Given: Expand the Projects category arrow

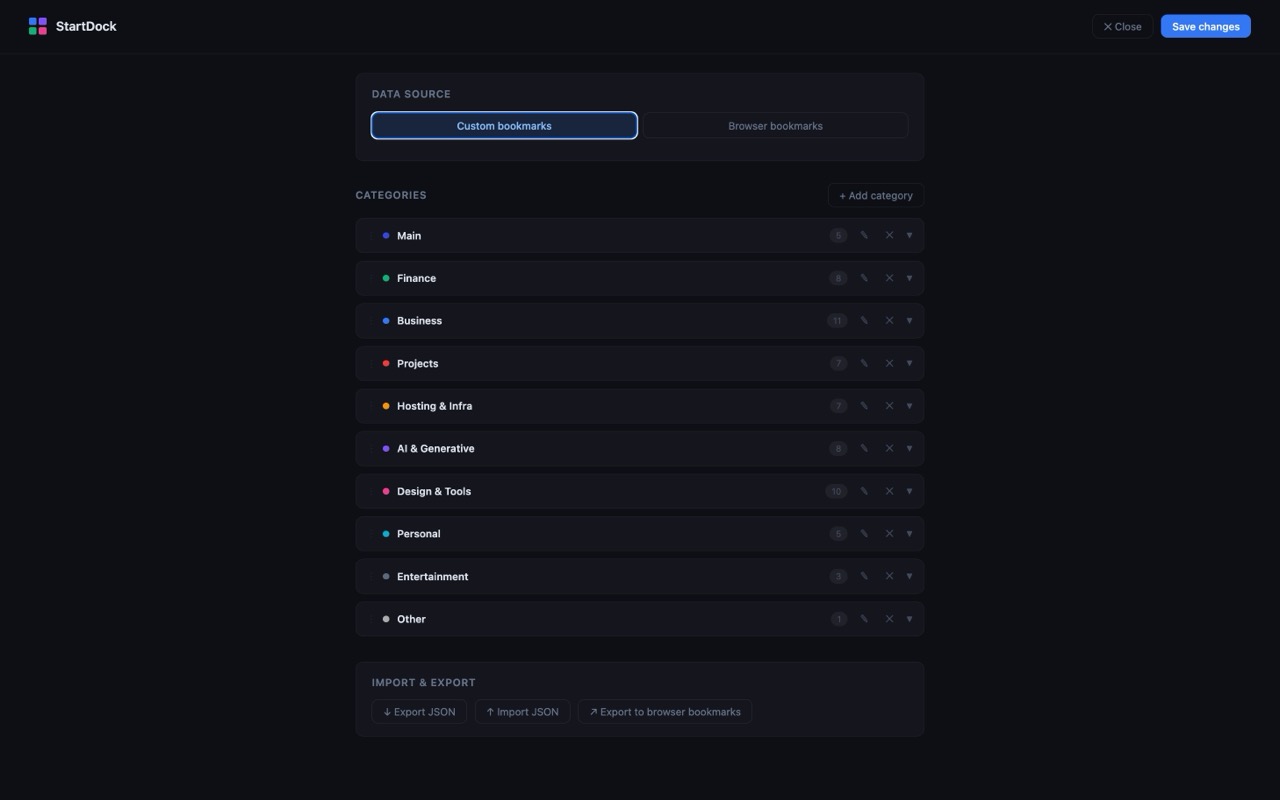Looking at the screenshot, I should pos(909,363).
